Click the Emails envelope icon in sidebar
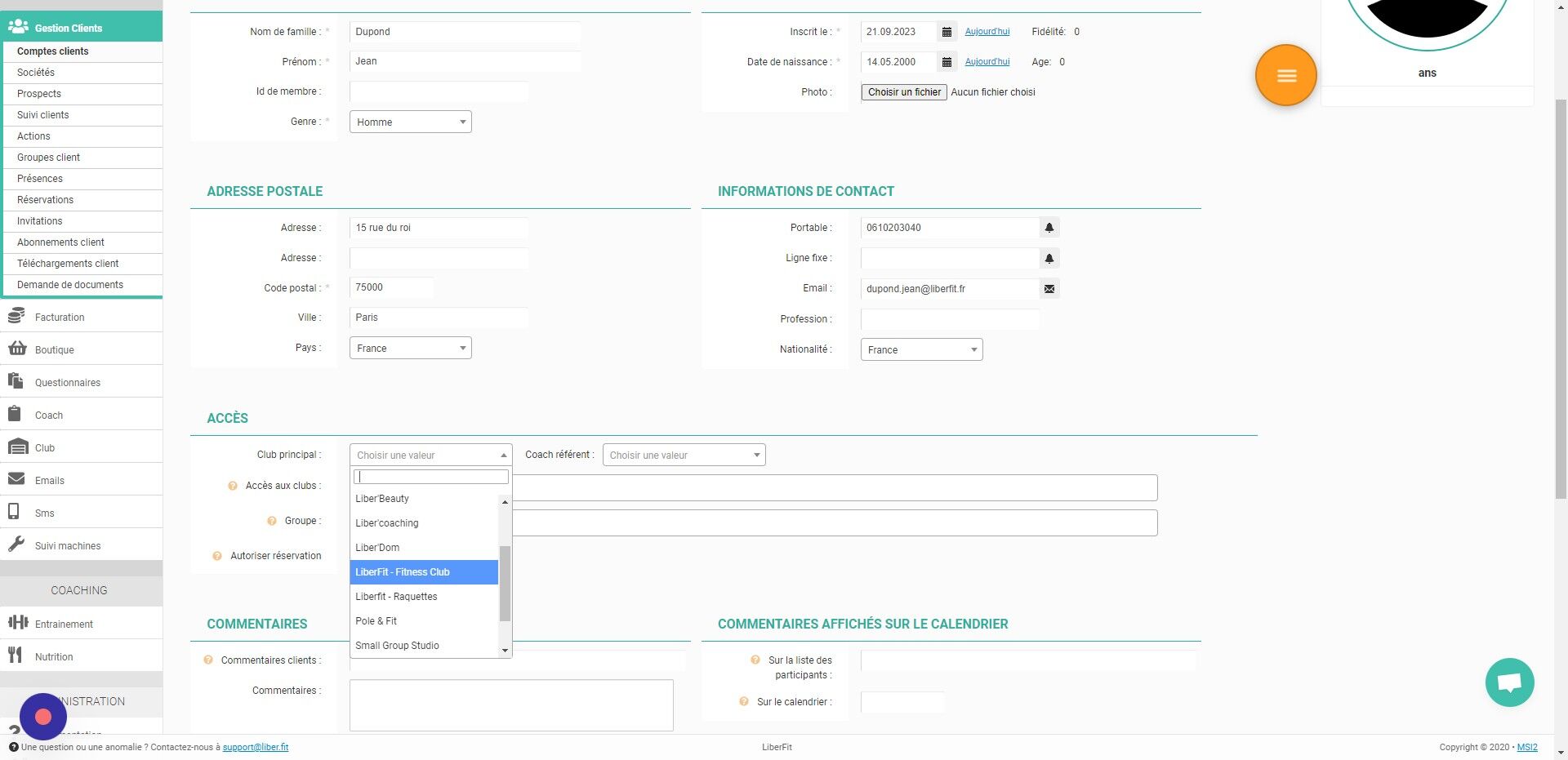Image resolution: width=1568 pixels, height=760 pixels. coord(16,479)
